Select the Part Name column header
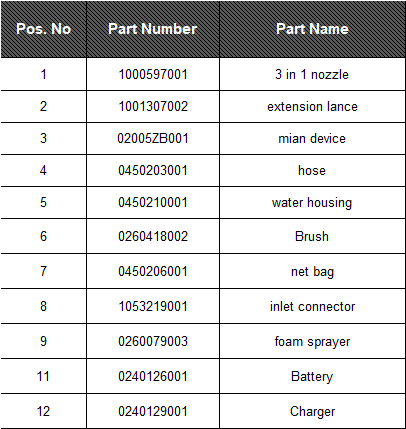The height and width of the screenshot is (429, 406). 312,29
